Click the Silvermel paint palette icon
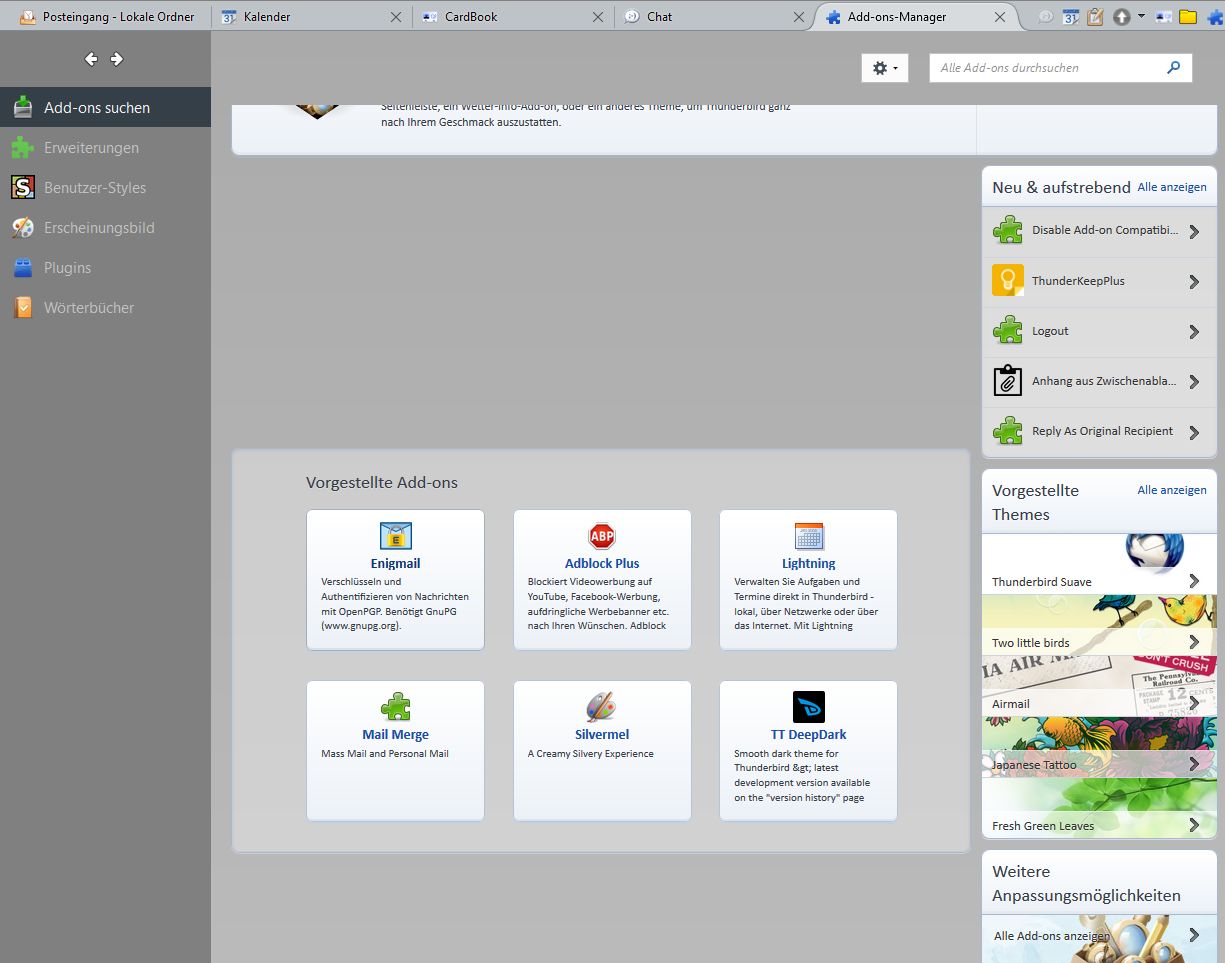 click(602, 707)
